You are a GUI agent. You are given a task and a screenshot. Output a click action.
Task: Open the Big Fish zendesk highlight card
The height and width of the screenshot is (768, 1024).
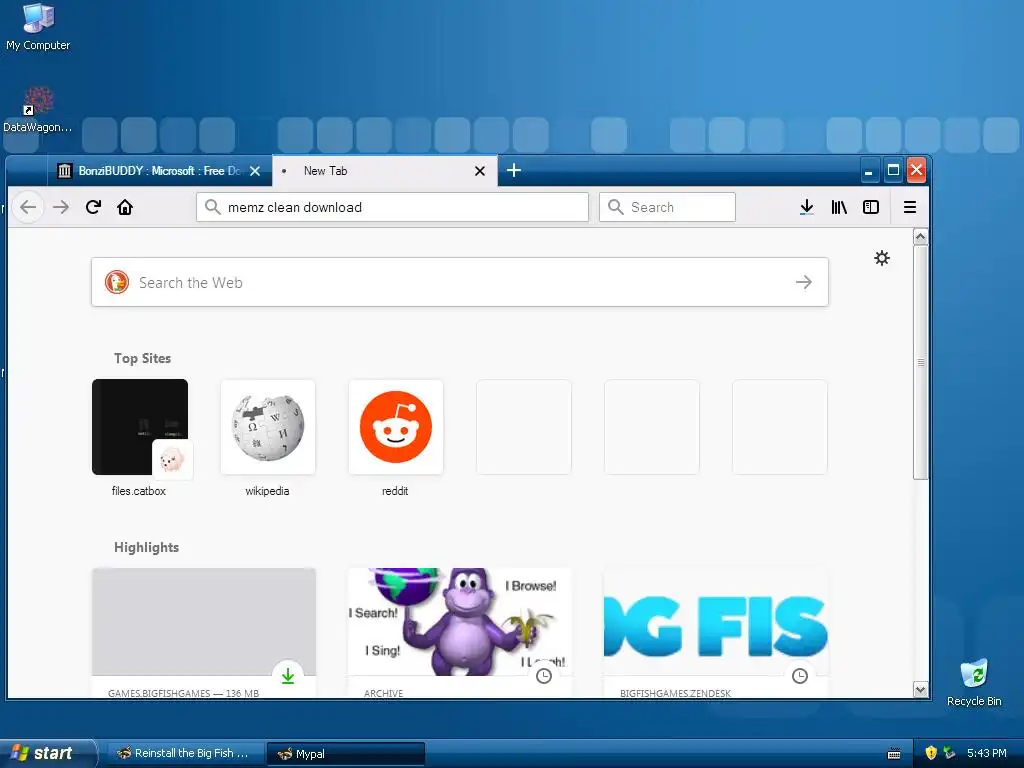click(x=716, y=633)
